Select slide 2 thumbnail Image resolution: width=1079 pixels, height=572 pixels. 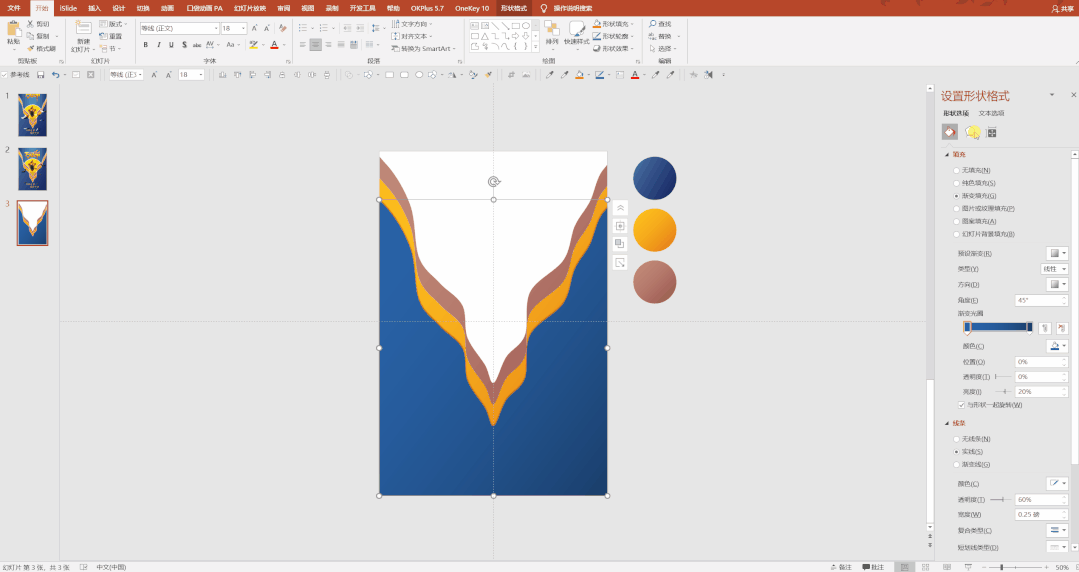32,169
